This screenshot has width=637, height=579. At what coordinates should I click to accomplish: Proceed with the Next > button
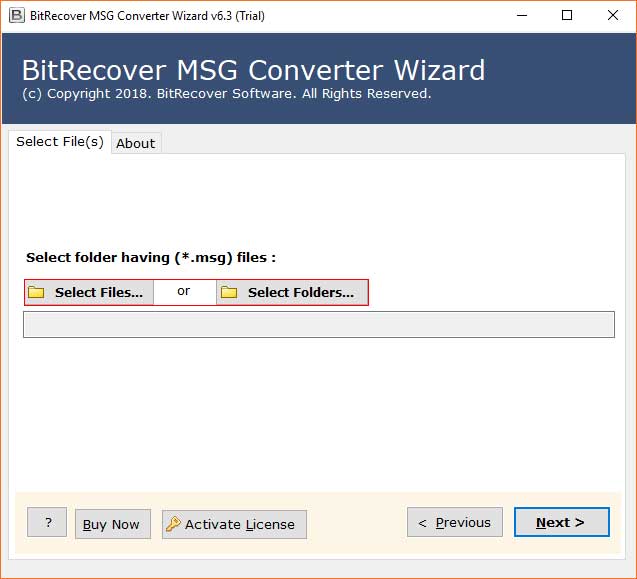point(562,522)
